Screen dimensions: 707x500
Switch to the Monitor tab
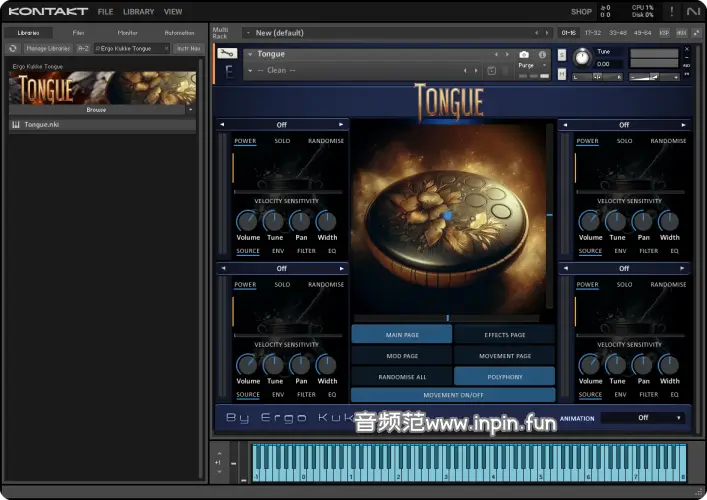pos(128,33)
